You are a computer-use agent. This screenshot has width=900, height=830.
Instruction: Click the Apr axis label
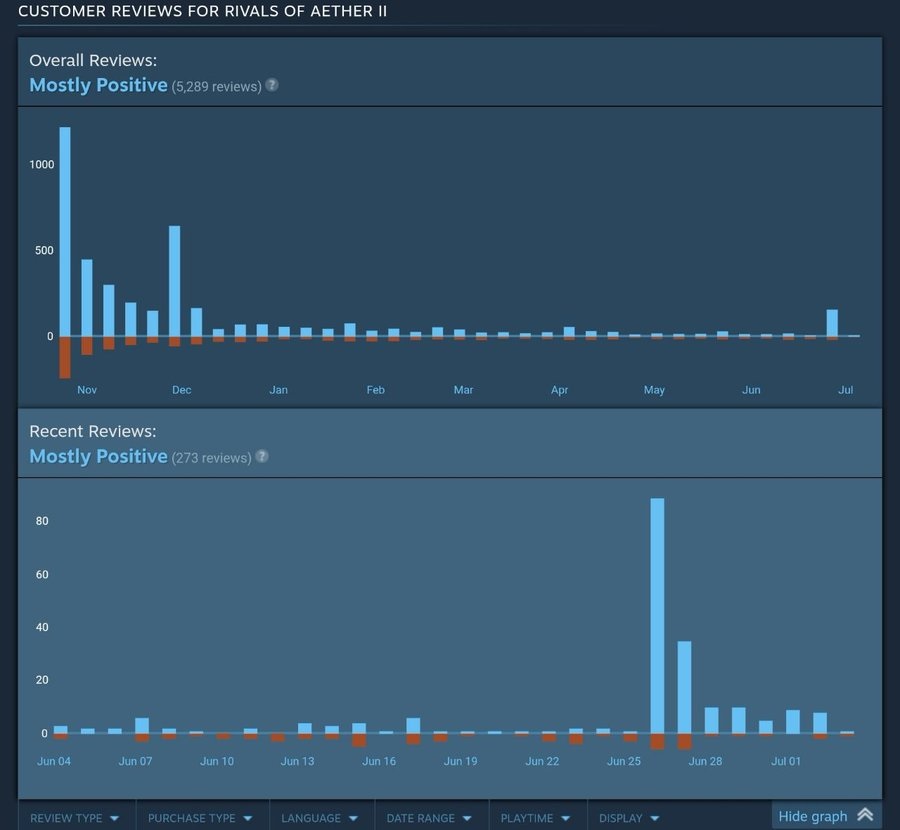click(x=559, y=390)
